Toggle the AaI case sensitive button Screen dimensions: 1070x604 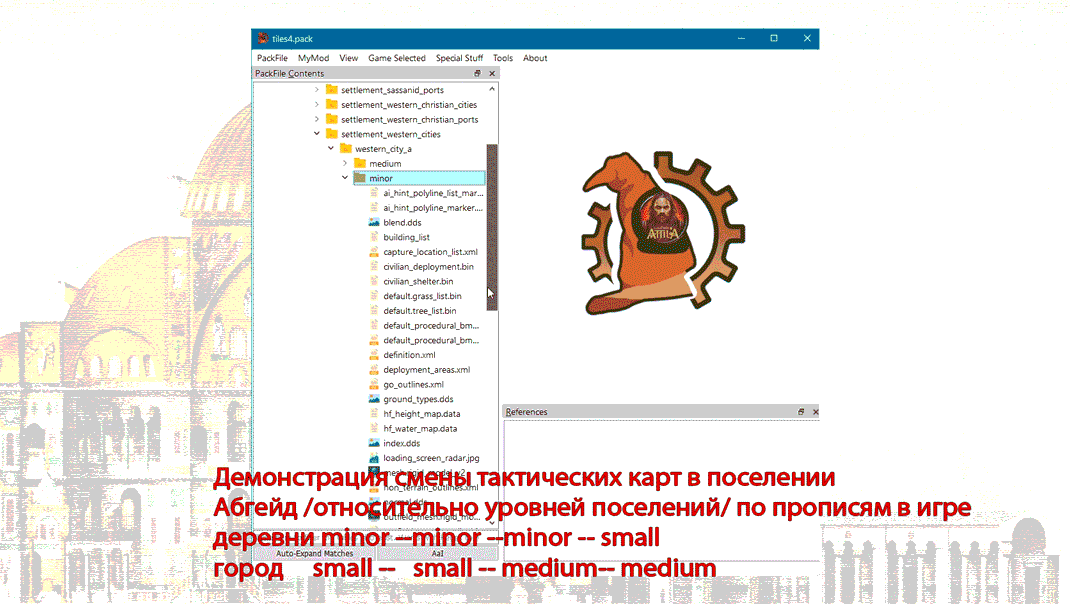[437, 553]
